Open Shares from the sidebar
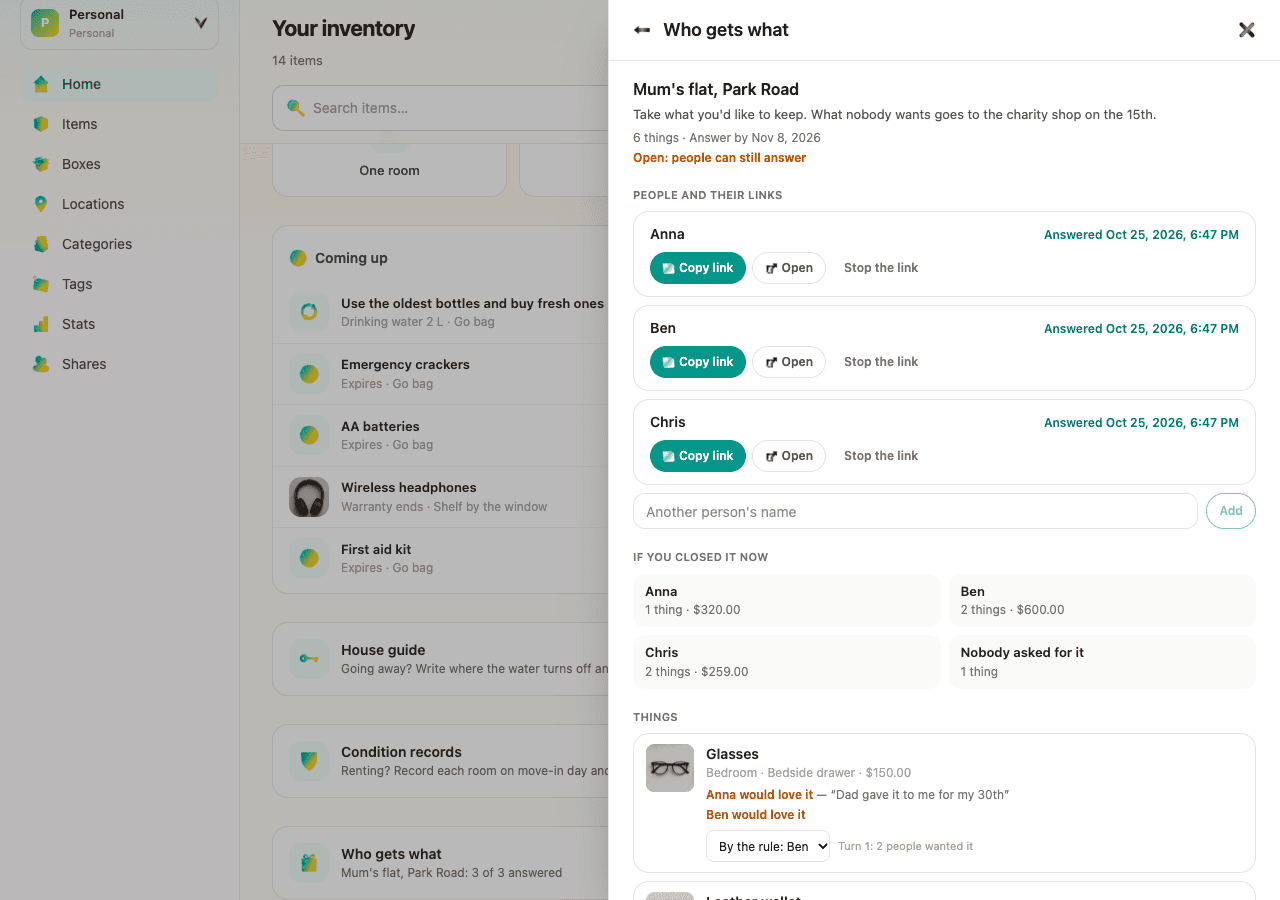Image resolution: width=1280 pixels, height=900 pixels. coord(120,364)
